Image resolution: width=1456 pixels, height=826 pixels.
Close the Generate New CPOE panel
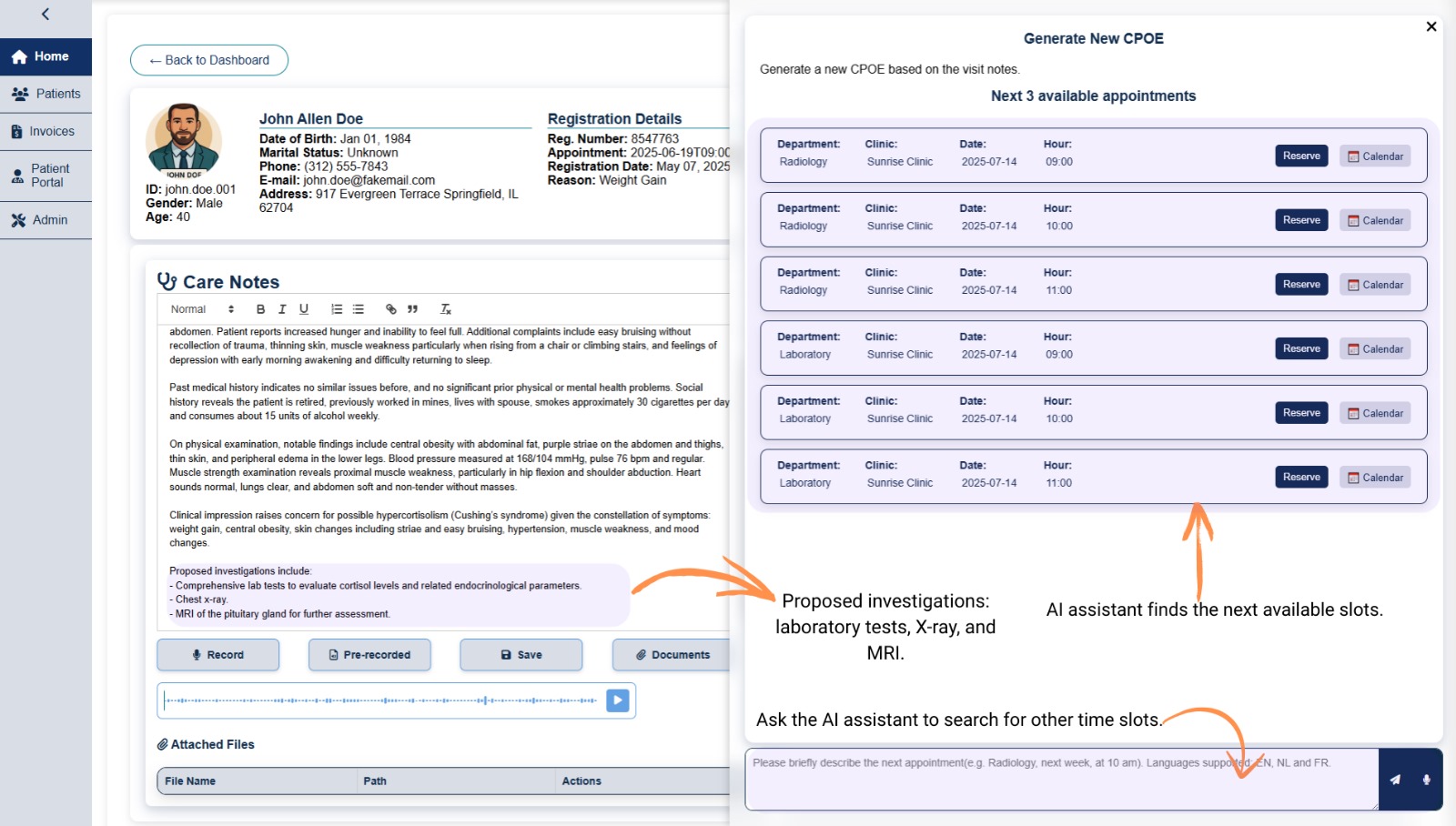[1431, 26]
